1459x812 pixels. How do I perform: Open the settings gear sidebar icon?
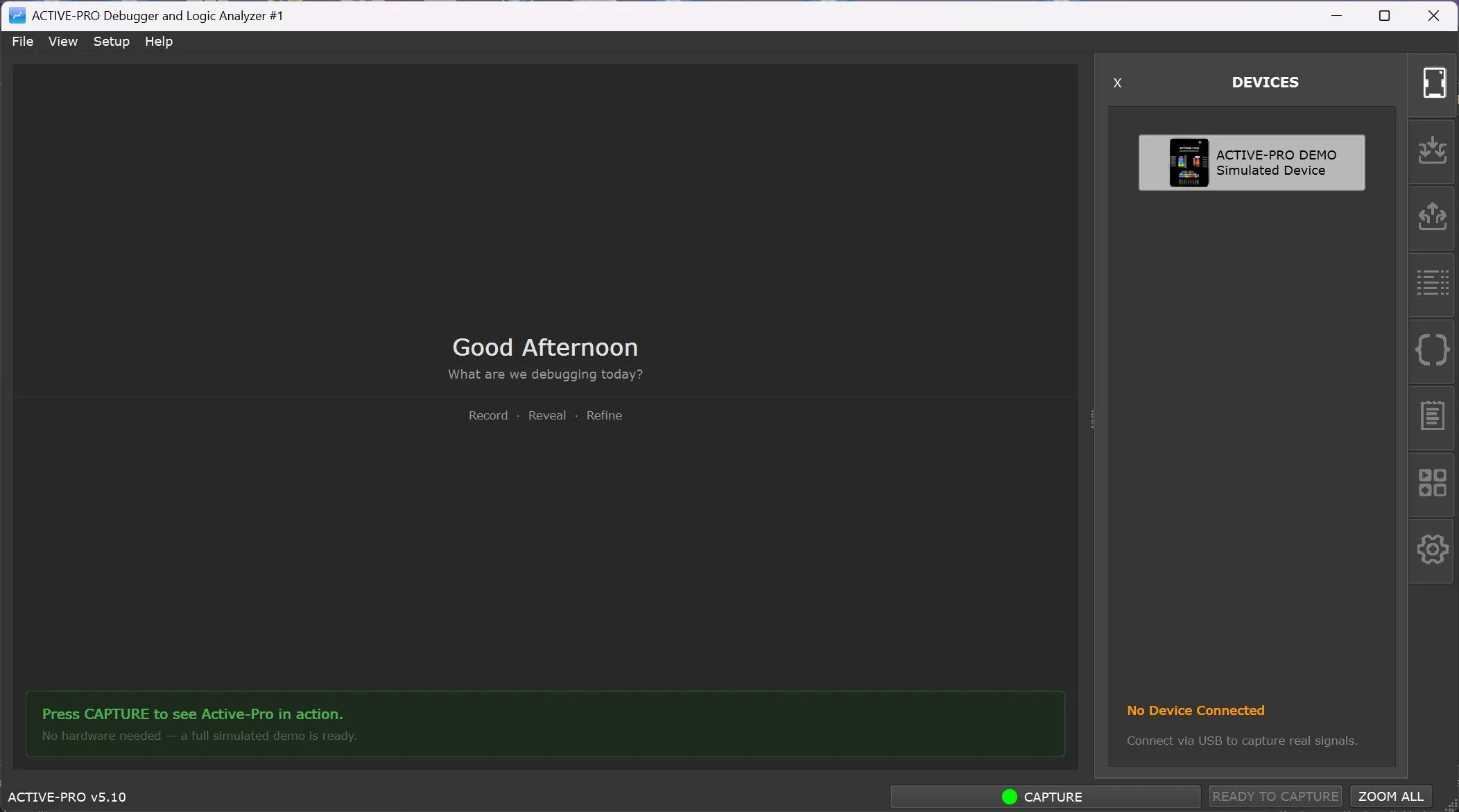1432,549
